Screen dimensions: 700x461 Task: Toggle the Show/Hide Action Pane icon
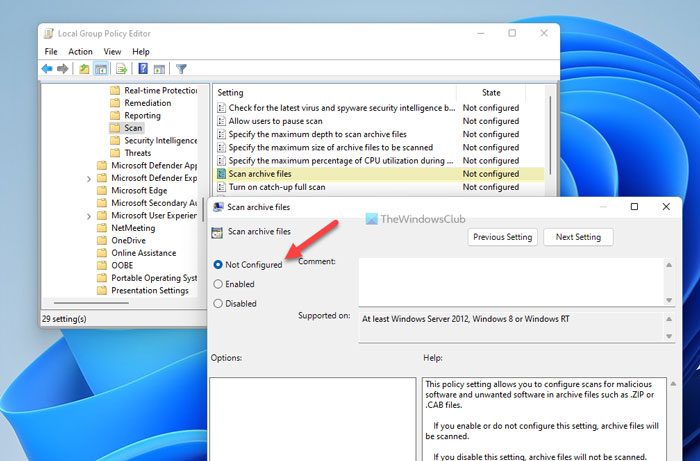pyautogui.click(x=159, y=69)
